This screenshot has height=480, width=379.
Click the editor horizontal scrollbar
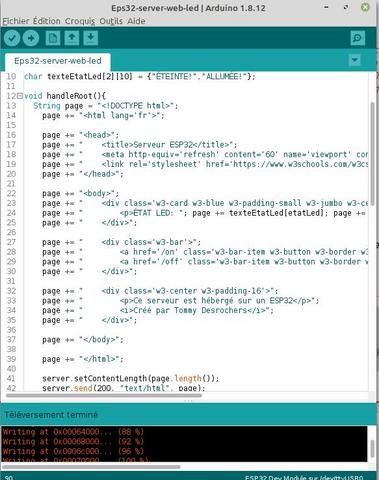(104, 396)
